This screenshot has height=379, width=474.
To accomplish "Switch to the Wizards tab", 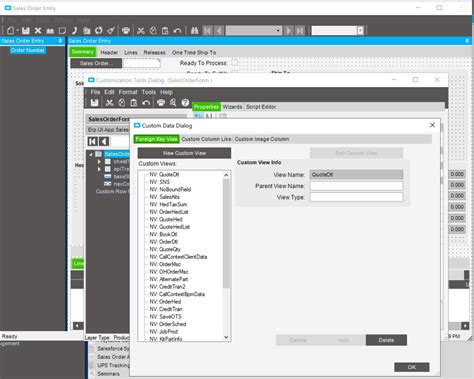I will [232, 107].
